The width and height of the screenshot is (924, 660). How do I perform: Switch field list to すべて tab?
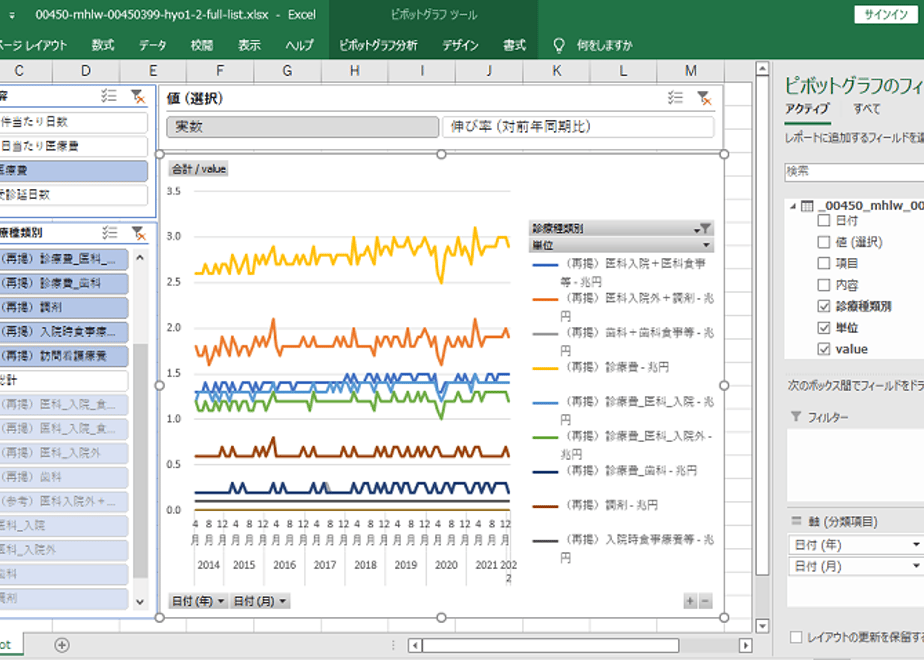[866, 108]
